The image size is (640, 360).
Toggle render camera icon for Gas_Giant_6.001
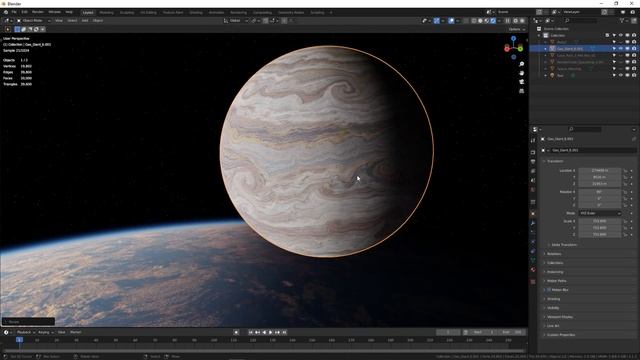click(x=634, y=49)
